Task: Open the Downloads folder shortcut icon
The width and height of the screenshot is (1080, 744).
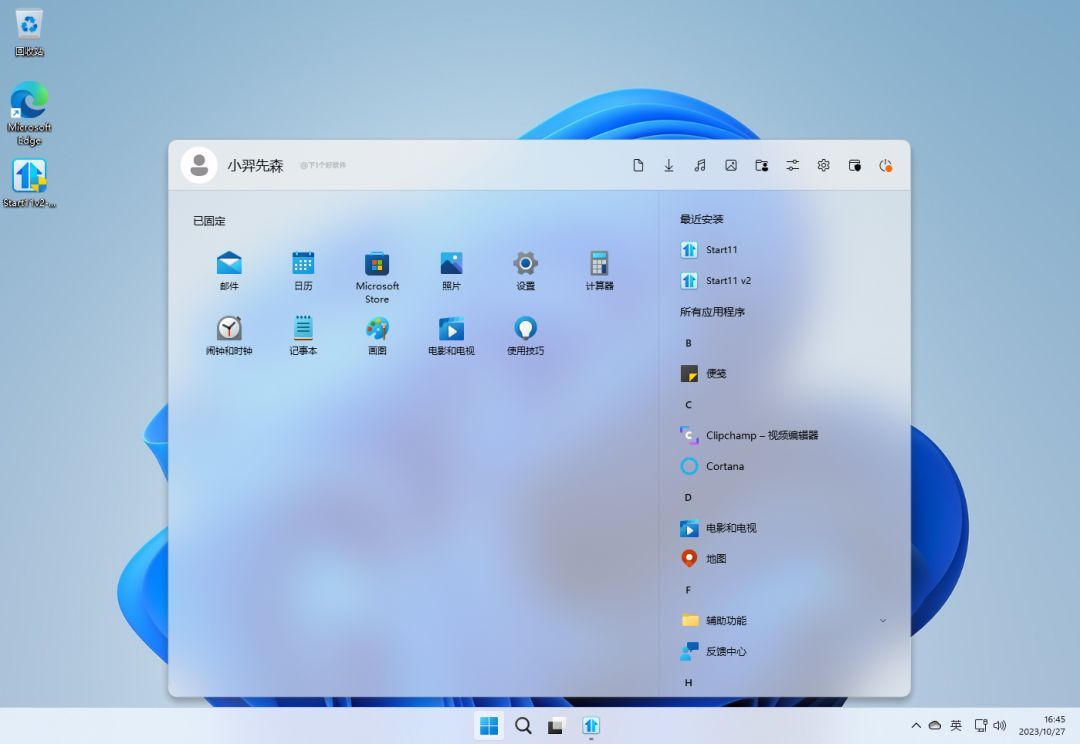Action: tap(669, 165)
